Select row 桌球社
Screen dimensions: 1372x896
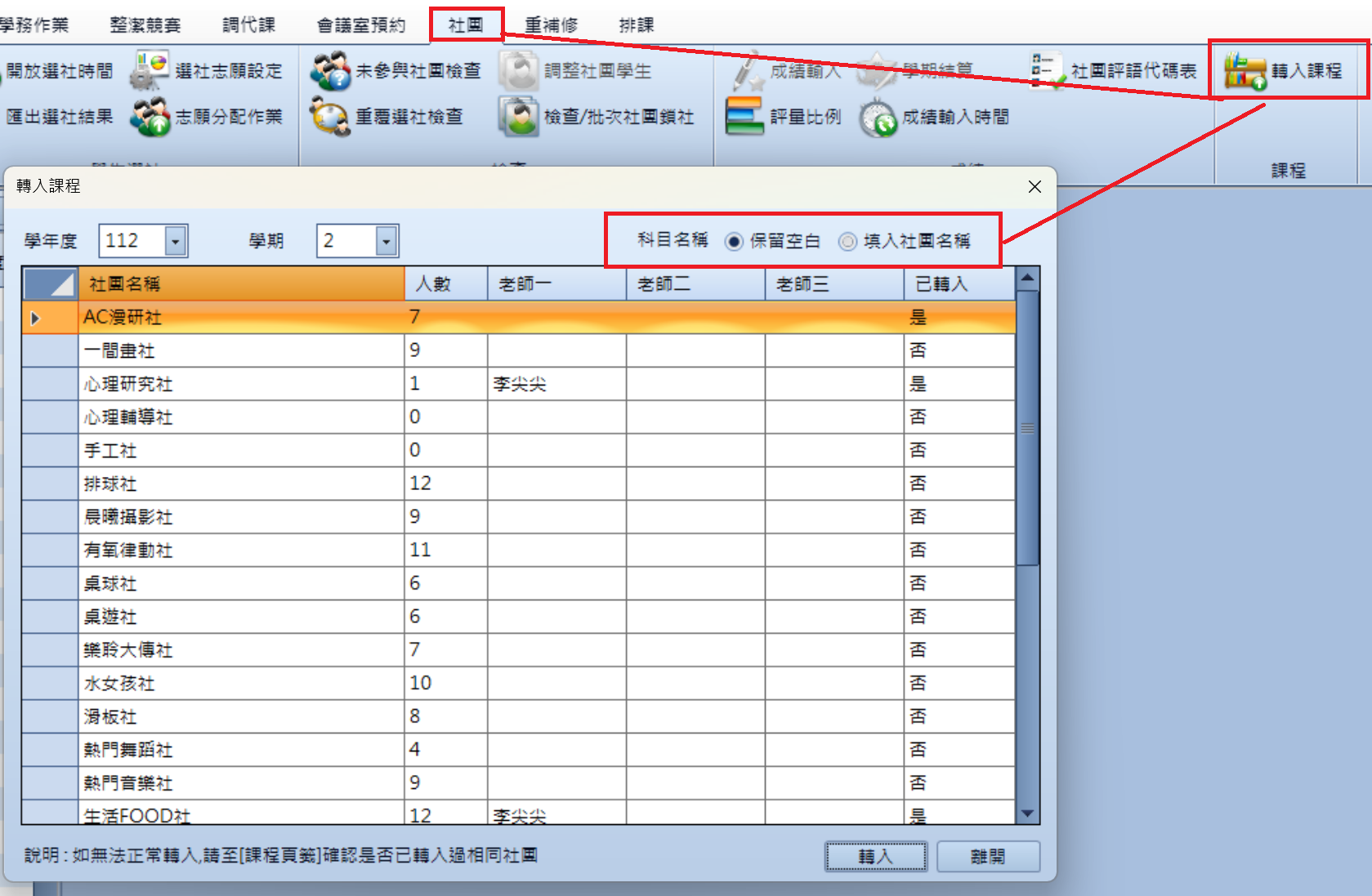(x=519, y=583)
